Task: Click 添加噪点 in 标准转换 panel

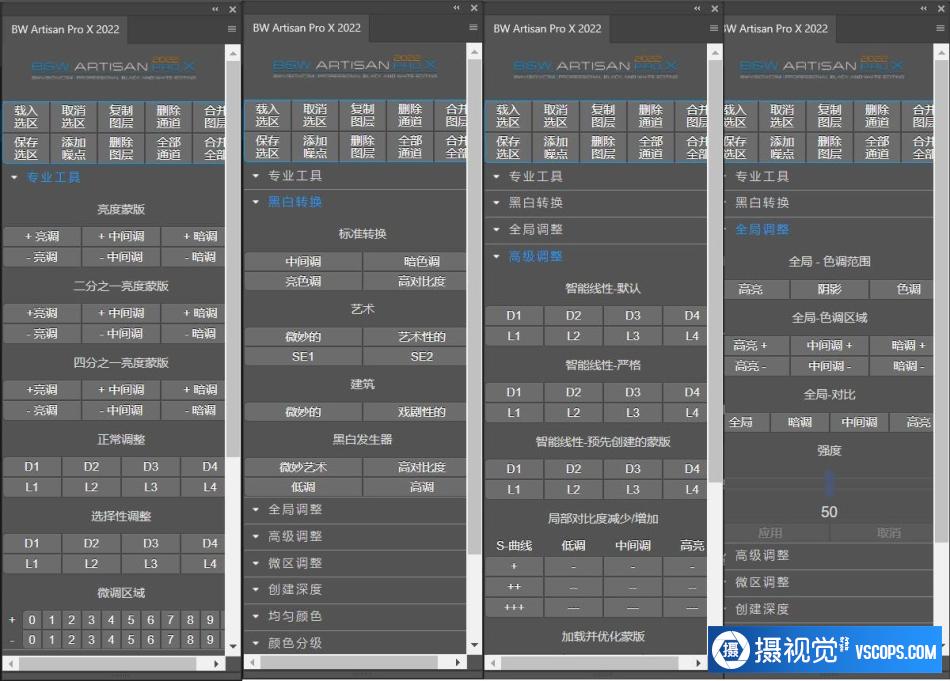Action: pyautogui.click(x=315, y=147)
